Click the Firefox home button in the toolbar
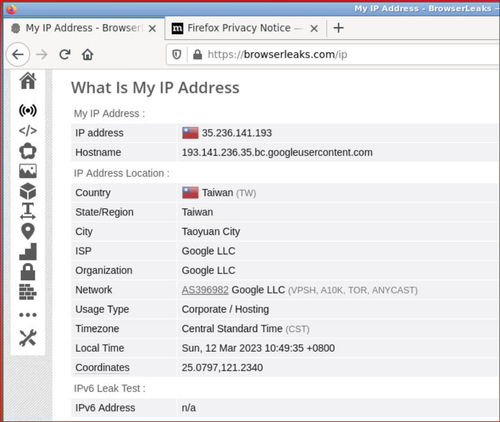500x422 pixels. pos(88,54)
